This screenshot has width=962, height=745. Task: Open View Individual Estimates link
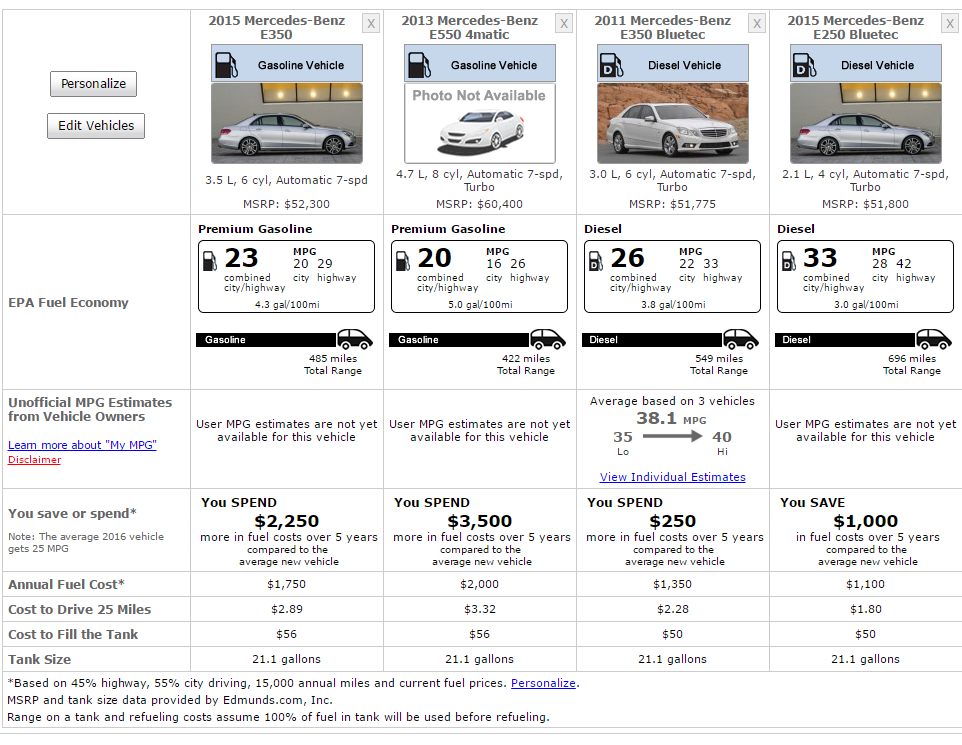672,477
